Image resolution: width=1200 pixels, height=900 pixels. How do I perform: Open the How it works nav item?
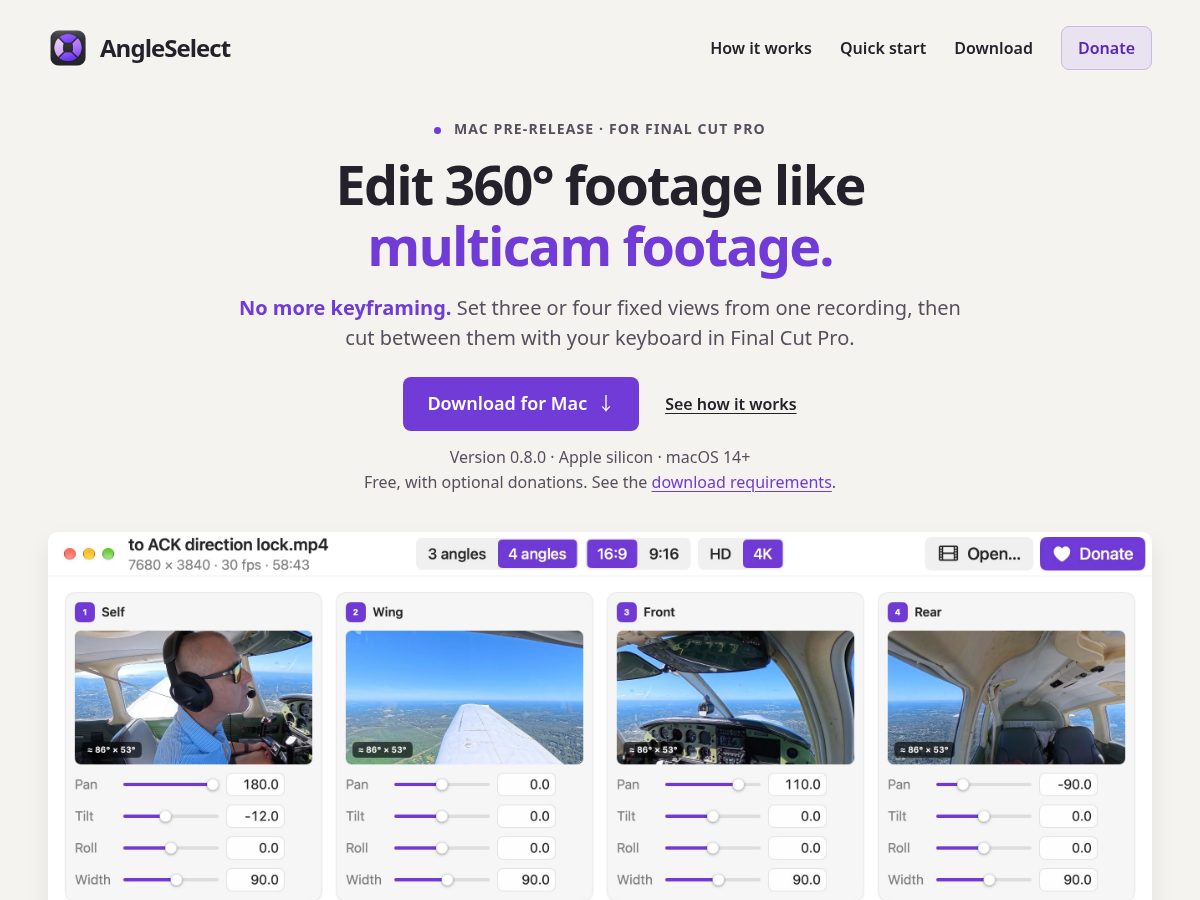coord(761,48)
